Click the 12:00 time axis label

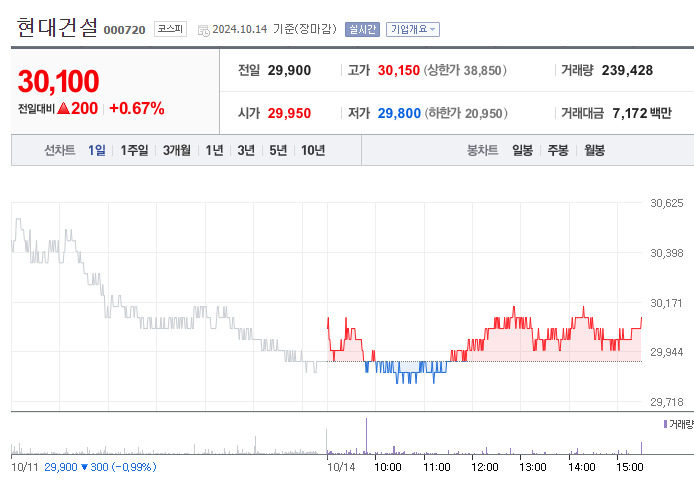click(485, 467)
